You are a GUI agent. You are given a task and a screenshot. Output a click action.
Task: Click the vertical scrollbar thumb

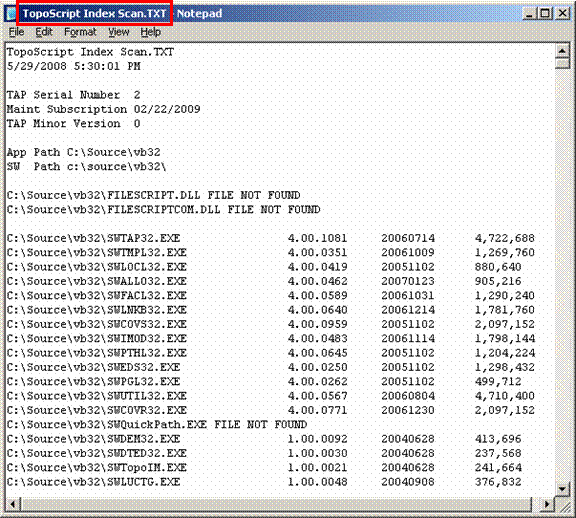tap(562, 63)
